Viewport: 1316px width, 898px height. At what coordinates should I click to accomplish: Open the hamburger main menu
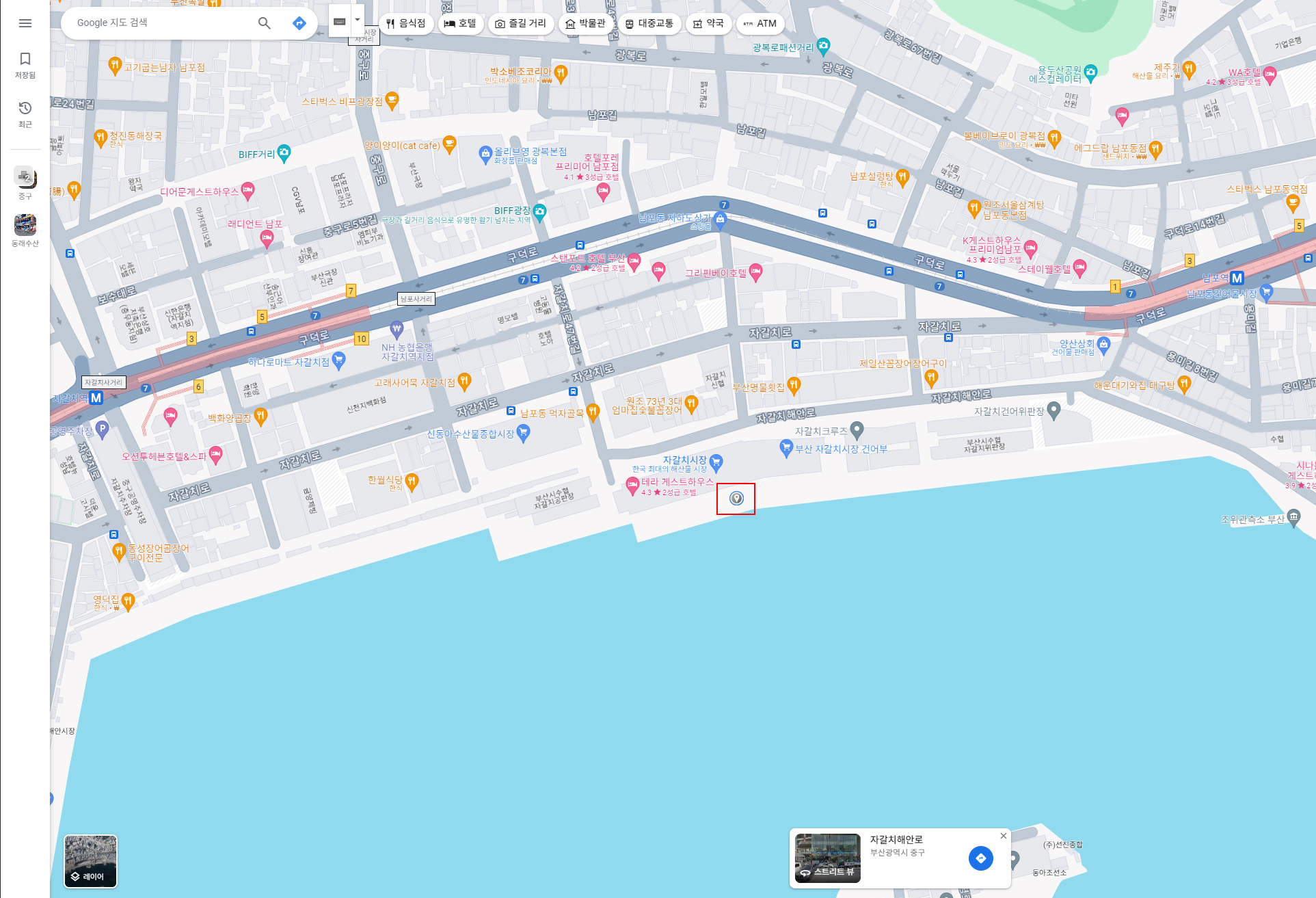25,23
